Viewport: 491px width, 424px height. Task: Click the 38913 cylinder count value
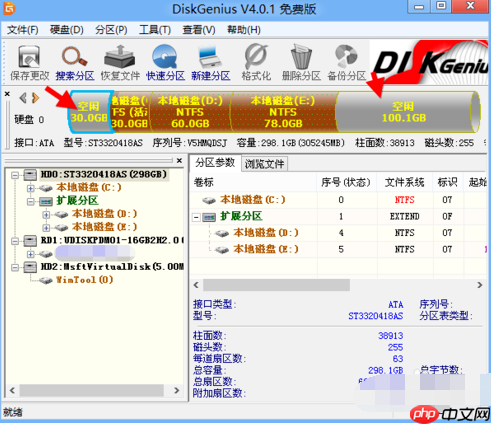(x=391, y=336)
